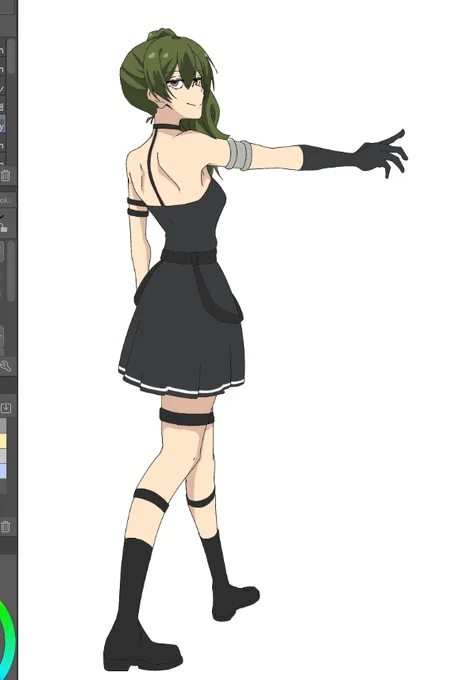This screenshot has width=459, height=680.
Task: Click the lock icon in the left panel
Action: [x=3, y=227]
